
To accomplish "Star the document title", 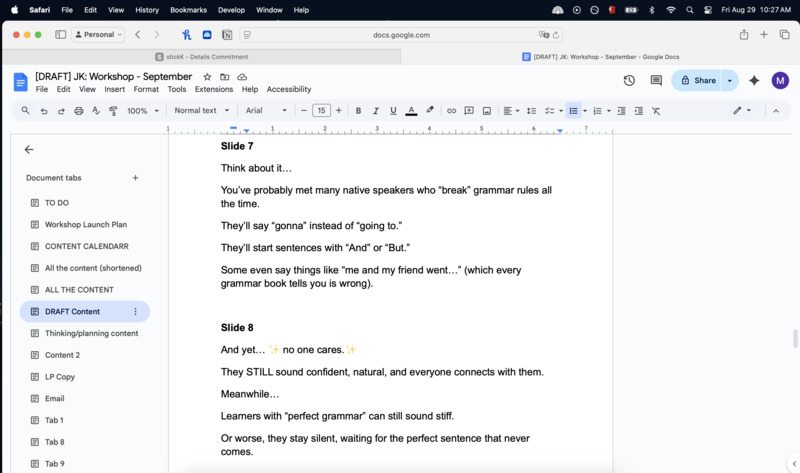I will [x=207, y=77].
